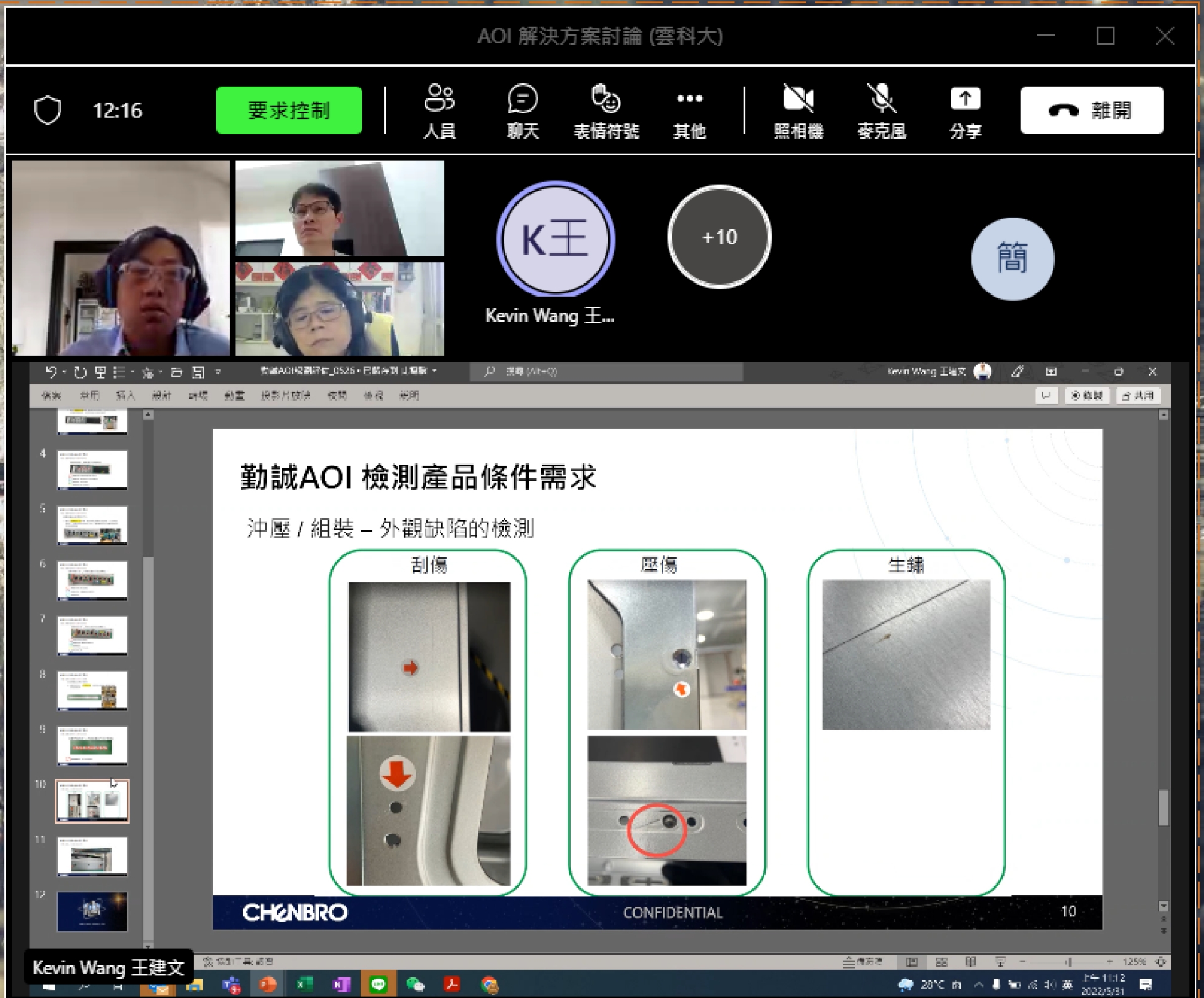Unmute the 麥克風 microphone

pos(882,111)
